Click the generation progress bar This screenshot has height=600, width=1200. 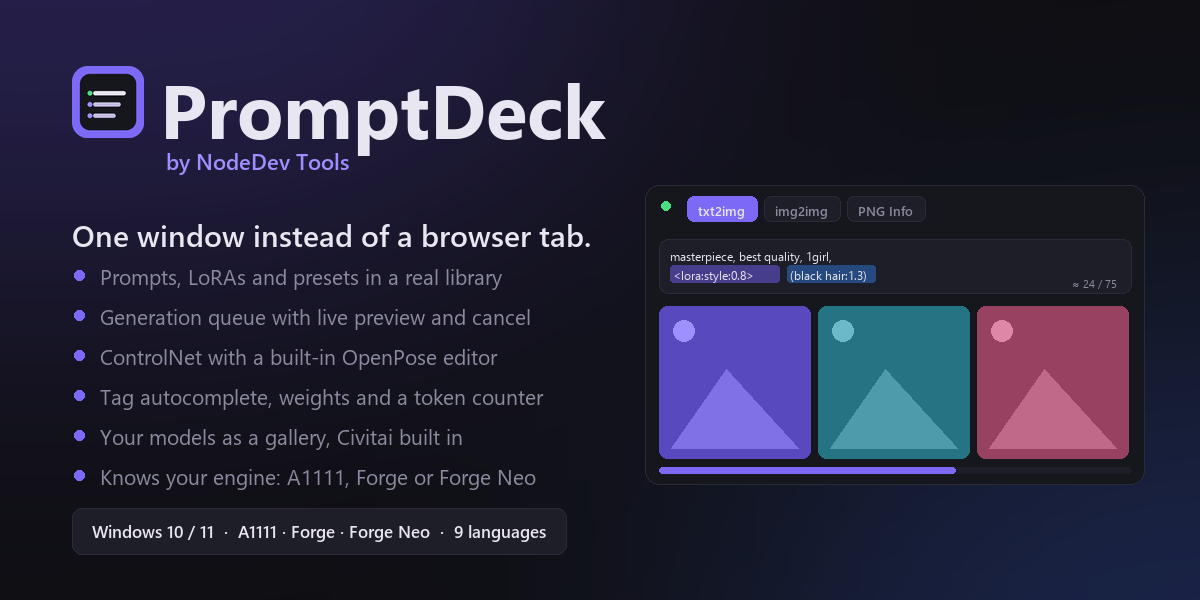click(895, 470)
